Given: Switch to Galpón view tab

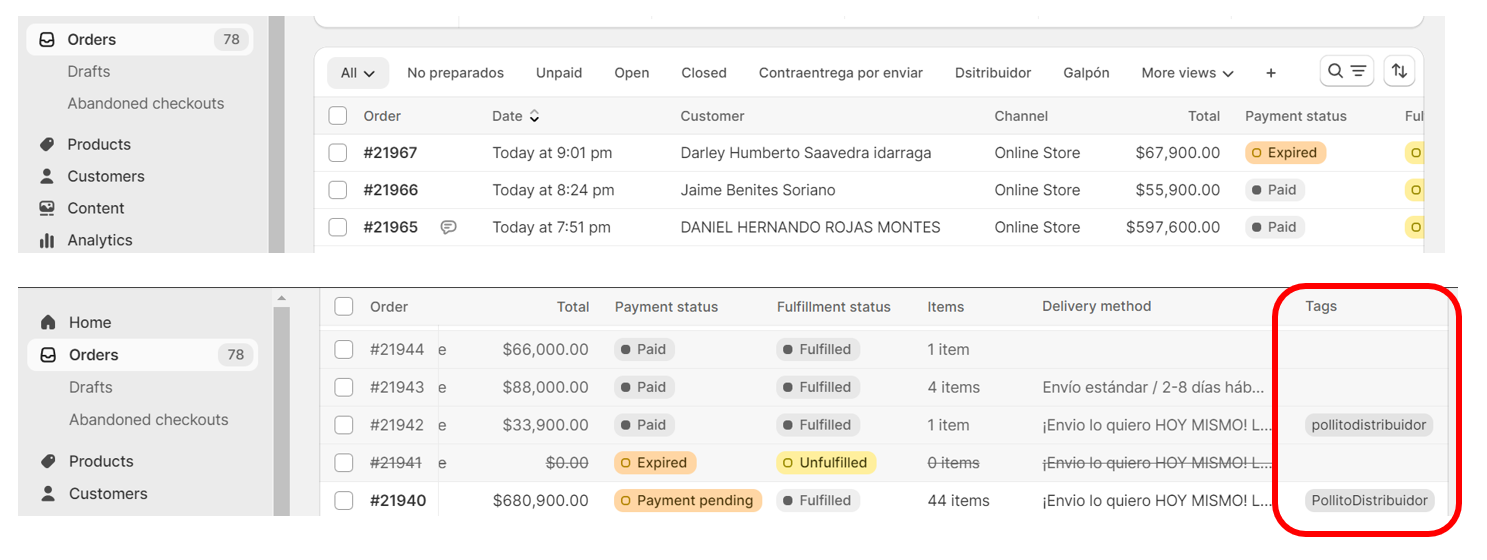Looking at the screenshot, I should tap(1086, 73).
